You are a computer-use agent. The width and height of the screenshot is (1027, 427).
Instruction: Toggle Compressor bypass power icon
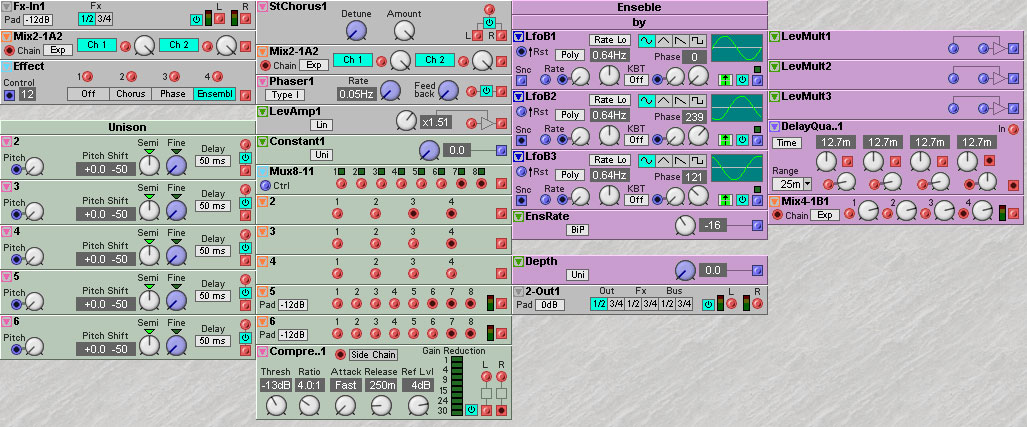pos(471,410)
